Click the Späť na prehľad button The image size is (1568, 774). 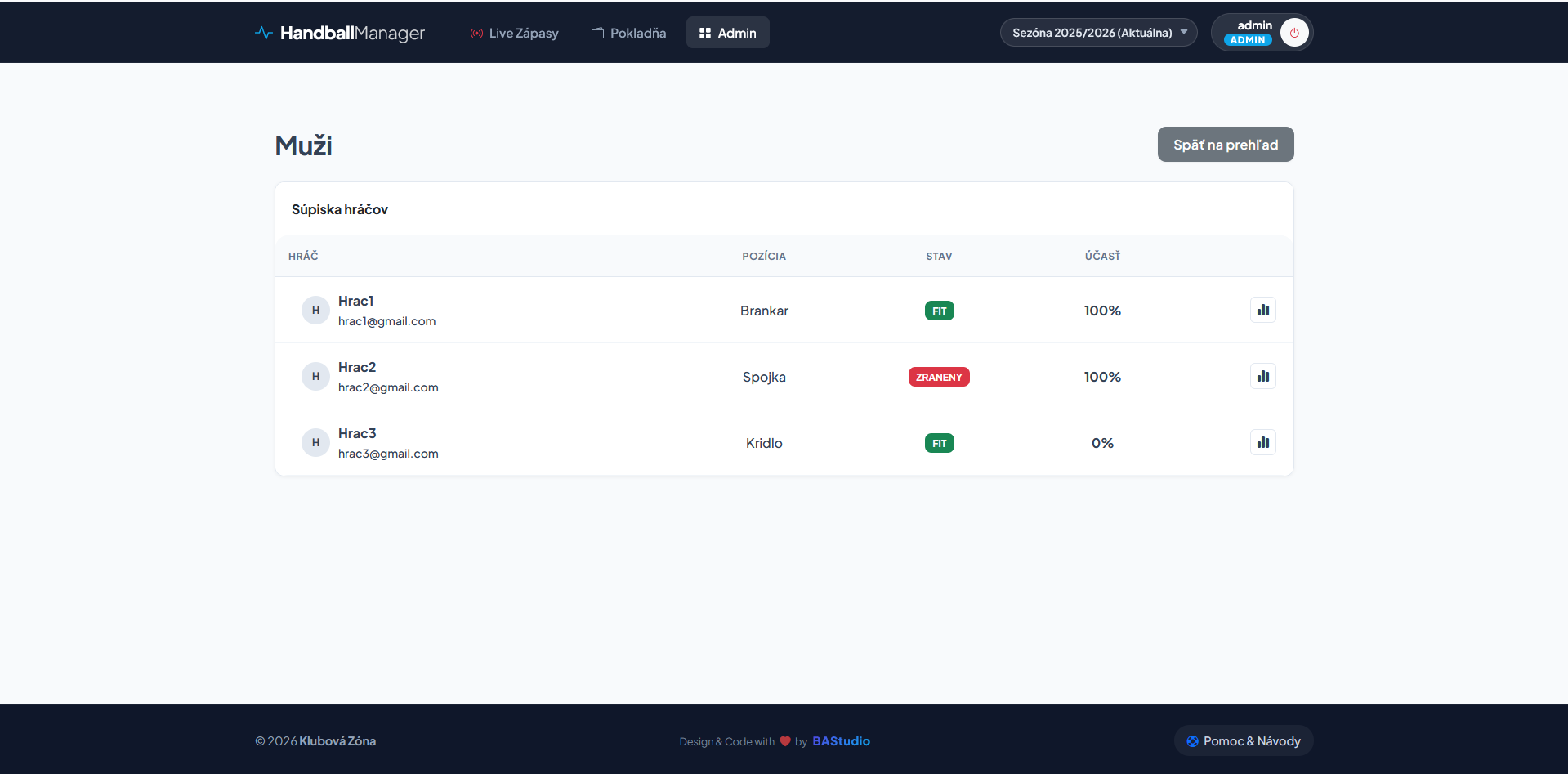click(1225, 145)
